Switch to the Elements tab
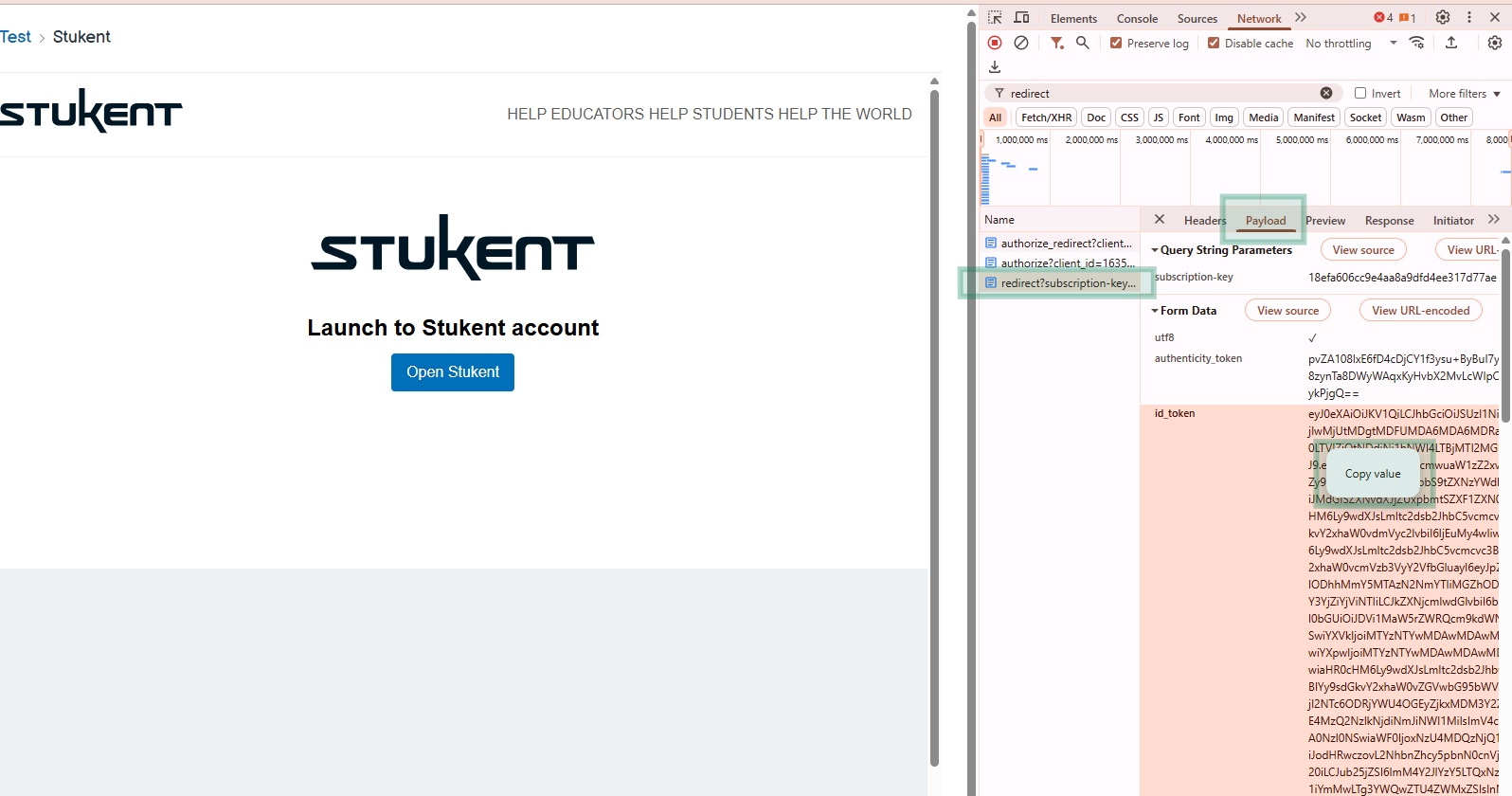The height and width of the screenshot is (796, 1512). point(1073,18)
